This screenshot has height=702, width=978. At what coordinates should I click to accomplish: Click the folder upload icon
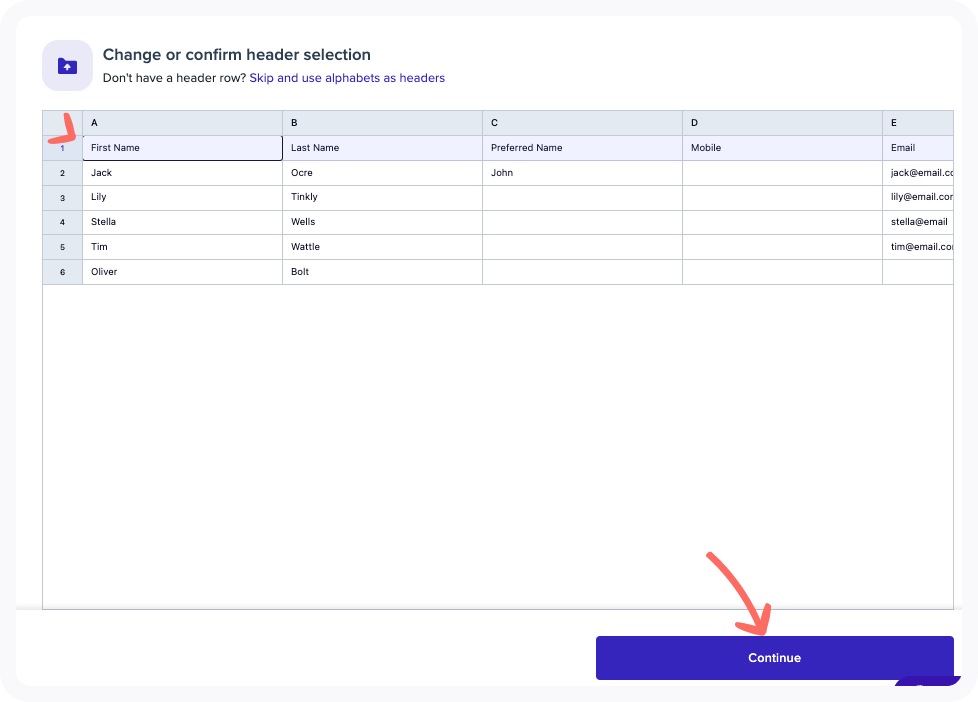tap(66, 64)
